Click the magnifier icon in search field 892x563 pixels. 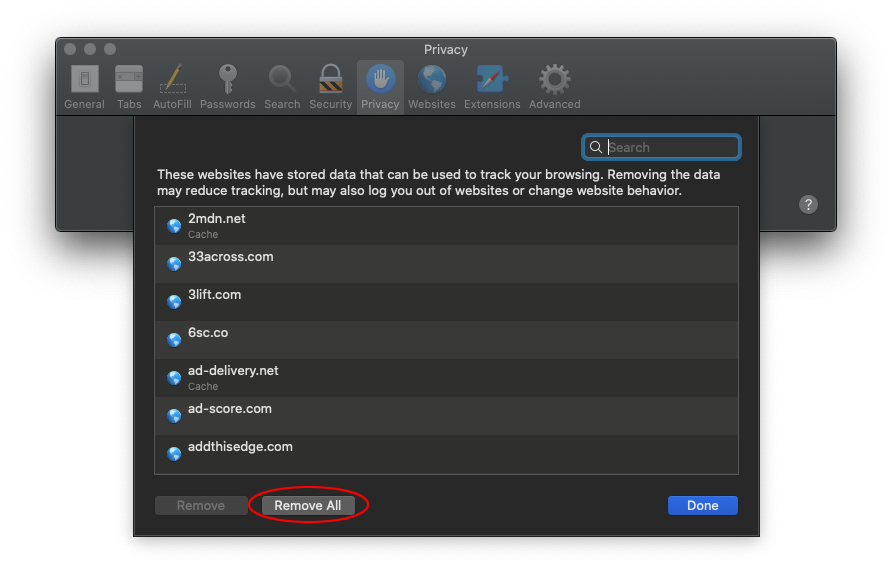[x=595, y=147]
